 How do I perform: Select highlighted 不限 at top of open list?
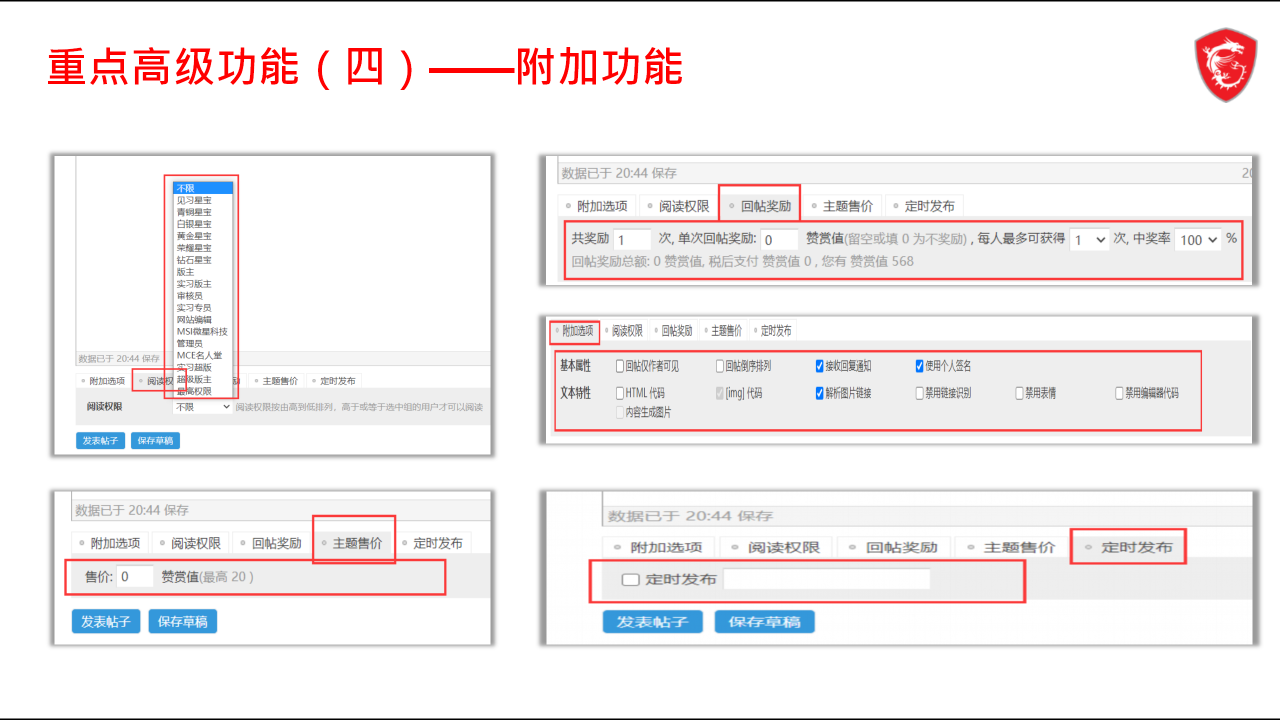(x=203, y=188)
